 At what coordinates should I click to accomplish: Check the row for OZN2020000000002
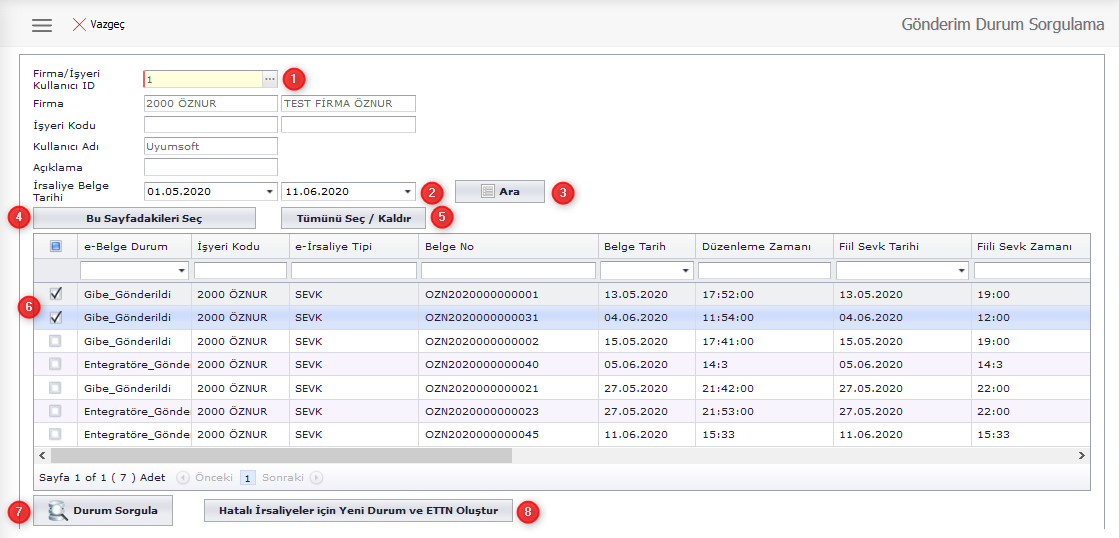click(x=55, y=341)
